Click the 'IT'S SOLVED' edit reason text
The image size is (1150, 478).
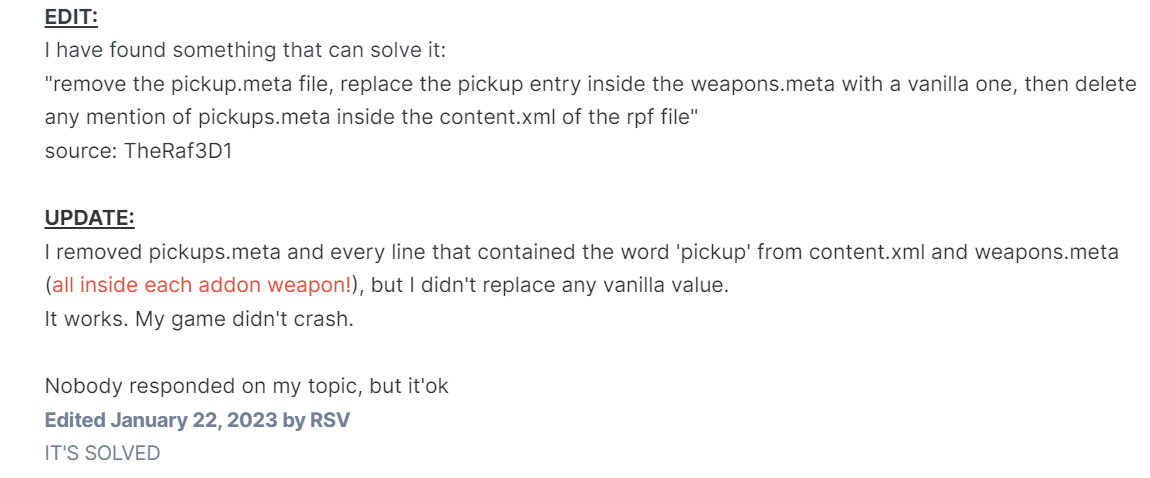(102, 453)
